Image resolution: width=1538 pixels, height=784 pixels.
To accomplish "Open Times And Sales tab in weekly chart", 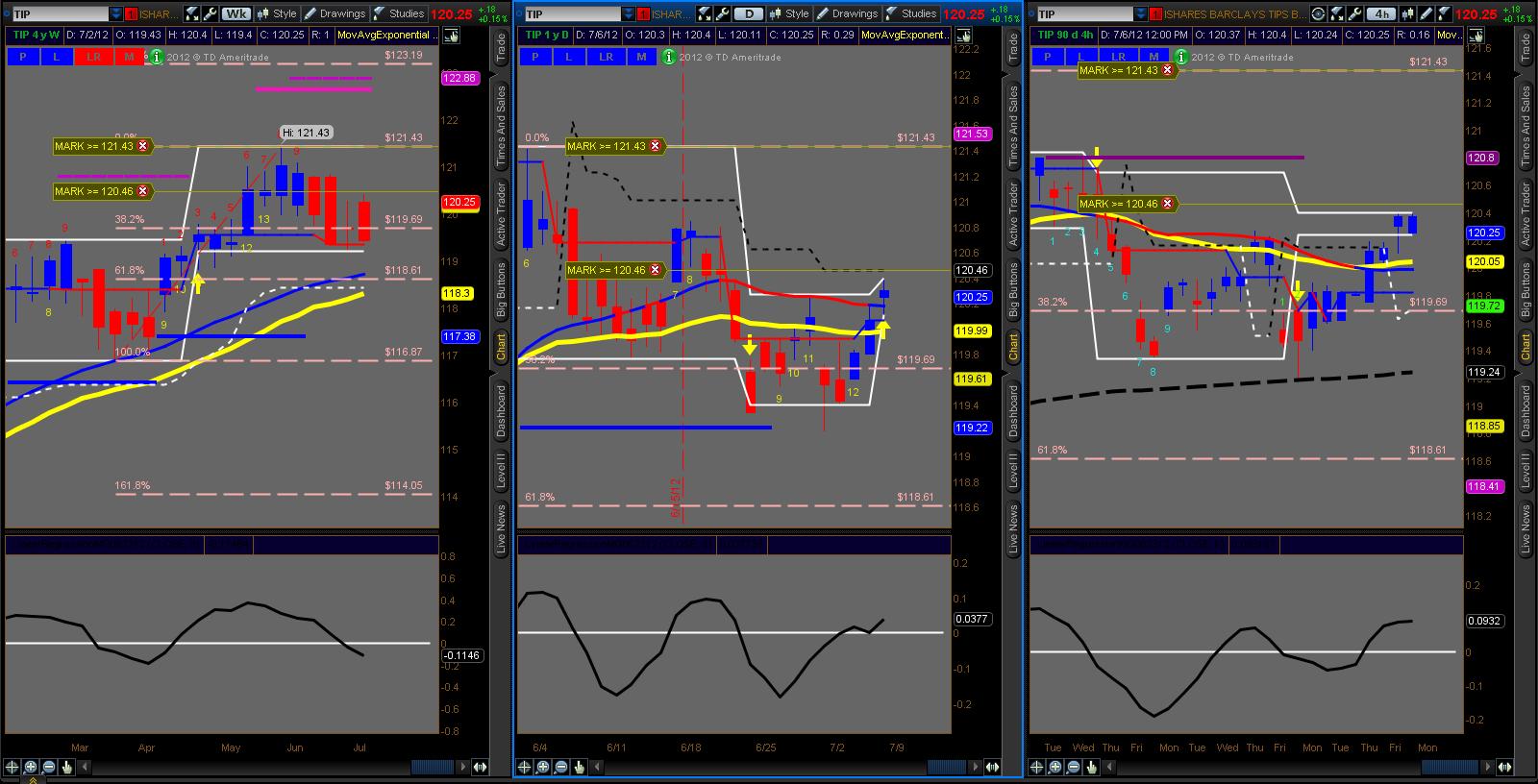I will point(501,127).
